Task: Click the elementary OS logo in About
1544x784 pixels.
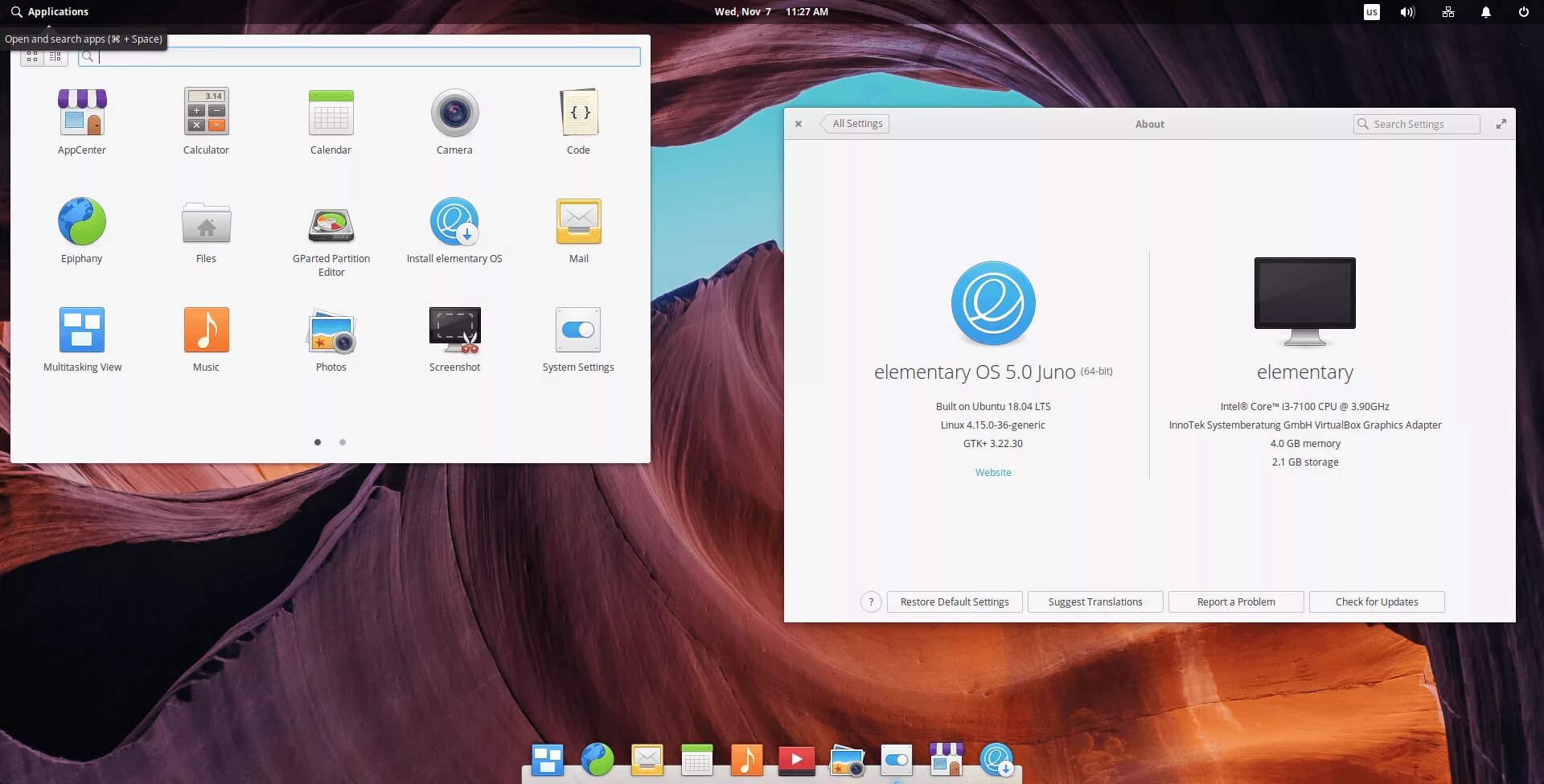Action: point(993,303)
